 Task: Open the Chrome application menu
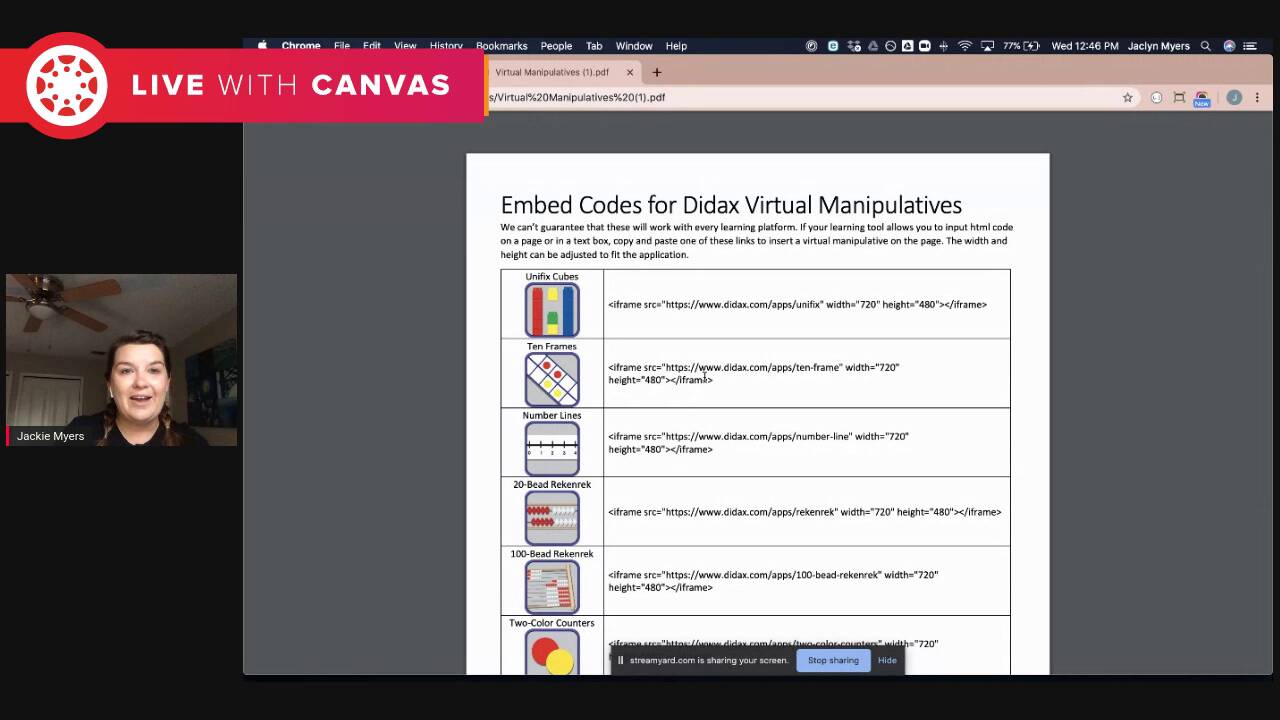[x=301, y=46]
